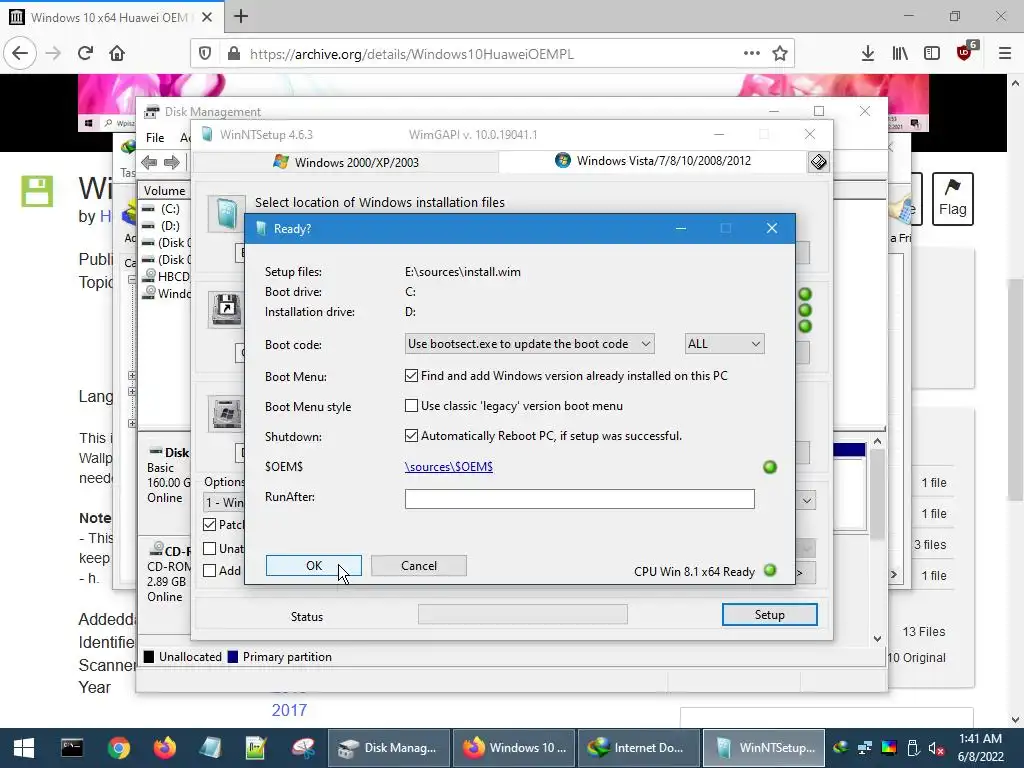Click Back arrow in Disk Management toolbar

[x=149, y=162]
